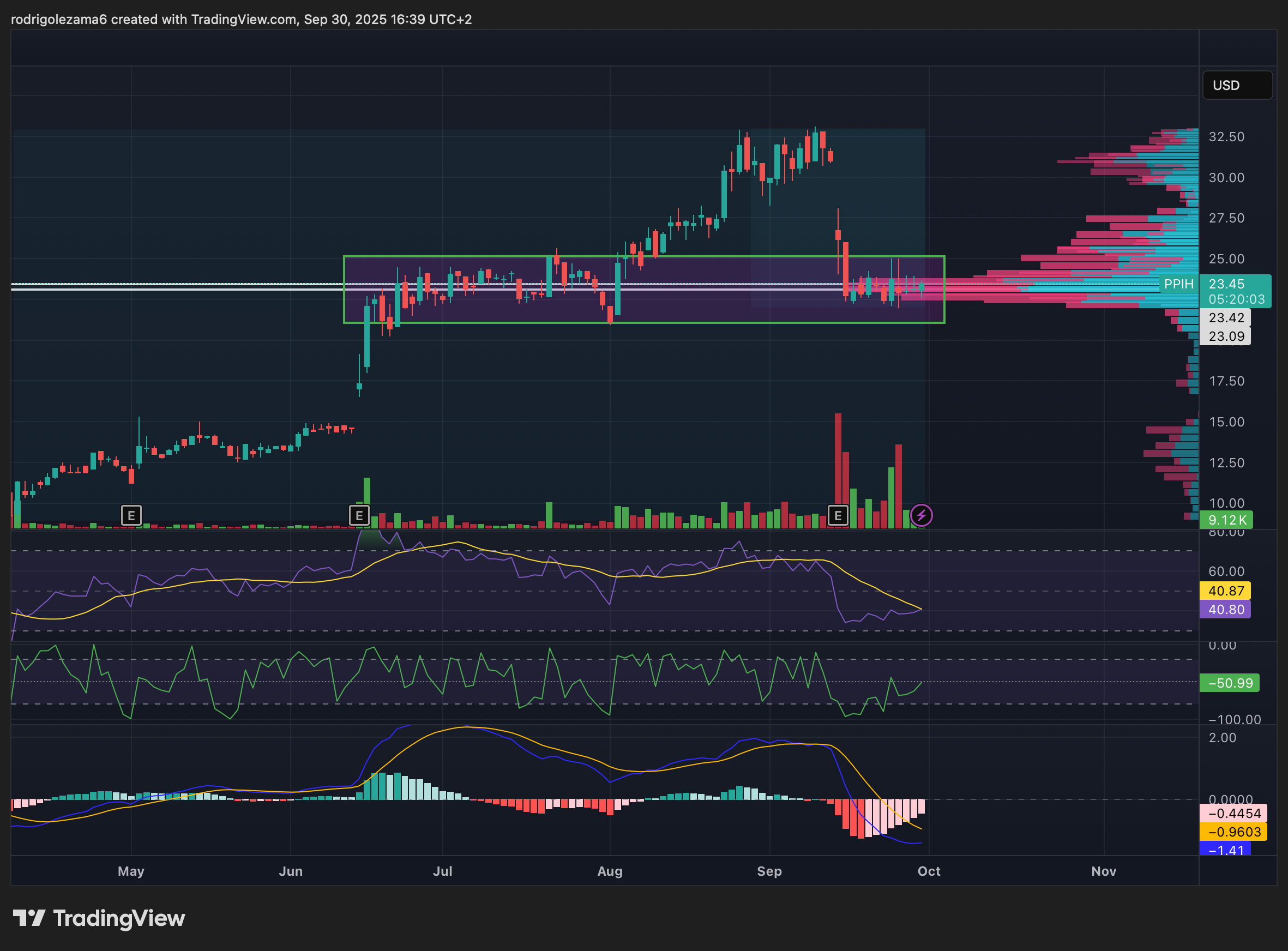
Task: Click the Oct label on time axis
Action: click(928, 871)
